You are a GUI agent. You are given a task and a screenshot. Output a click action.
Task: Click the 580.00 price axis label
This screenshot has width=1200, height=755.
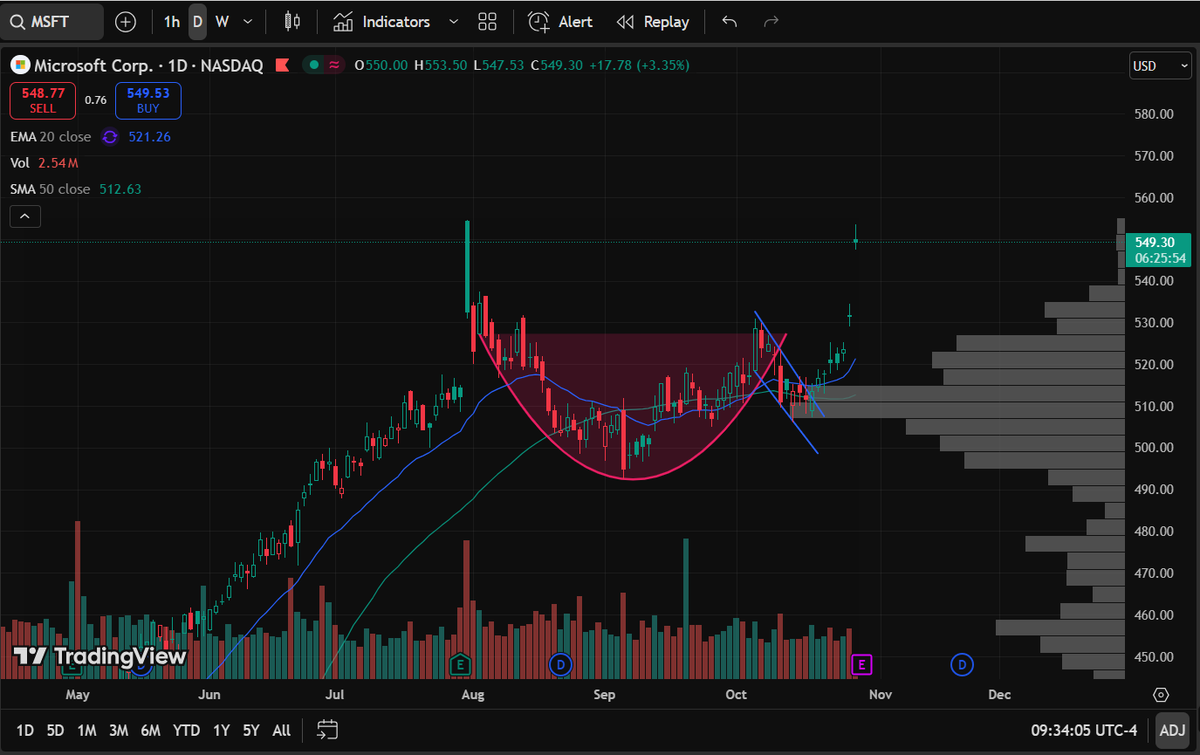1153,114
